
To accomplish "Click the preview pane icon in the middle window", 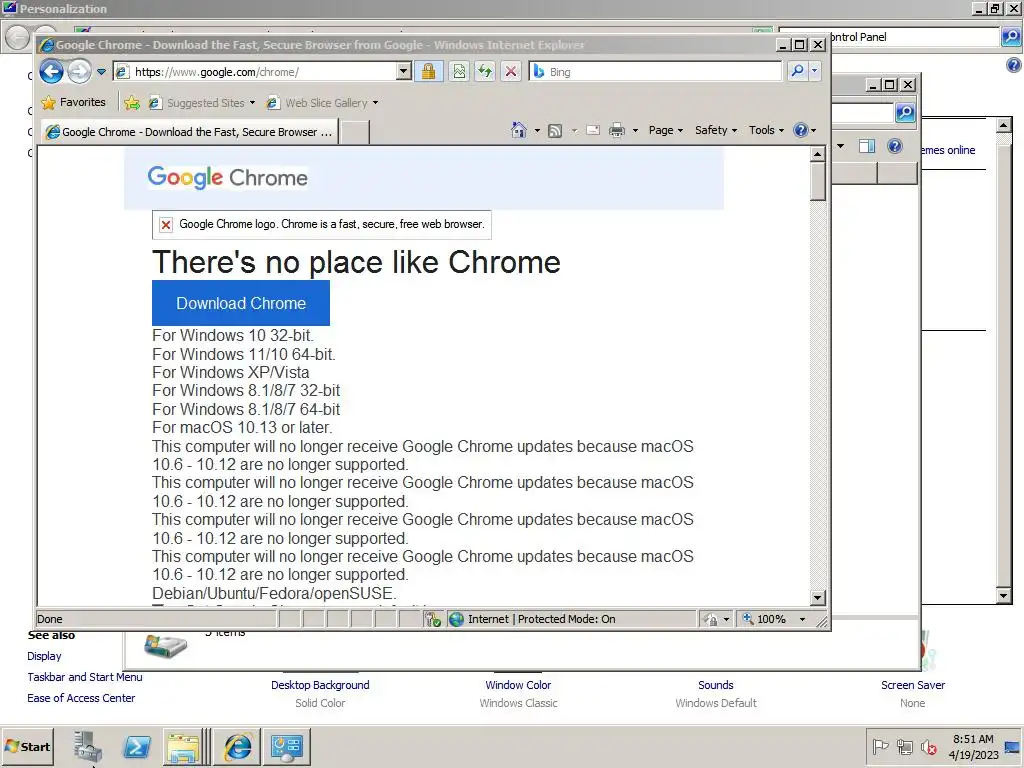I will pos(867,146).
